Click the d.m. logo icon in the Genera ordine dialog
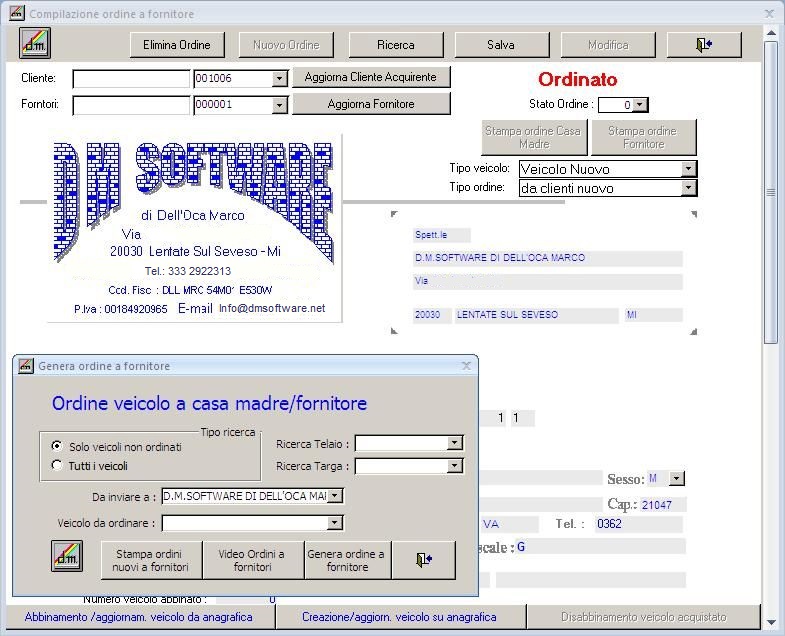Screen dimensions: 785x636 [67, 556]
